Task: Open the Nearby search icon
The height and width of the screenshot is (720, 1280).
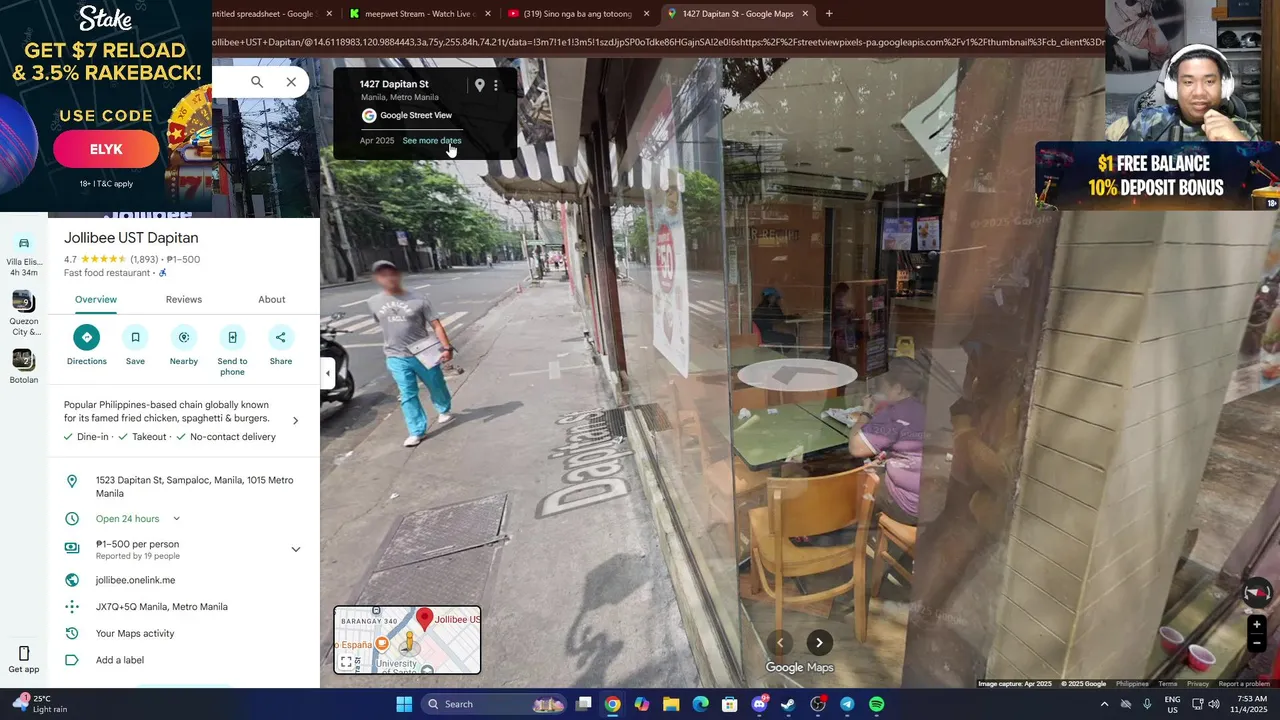Action: point(184,337)
